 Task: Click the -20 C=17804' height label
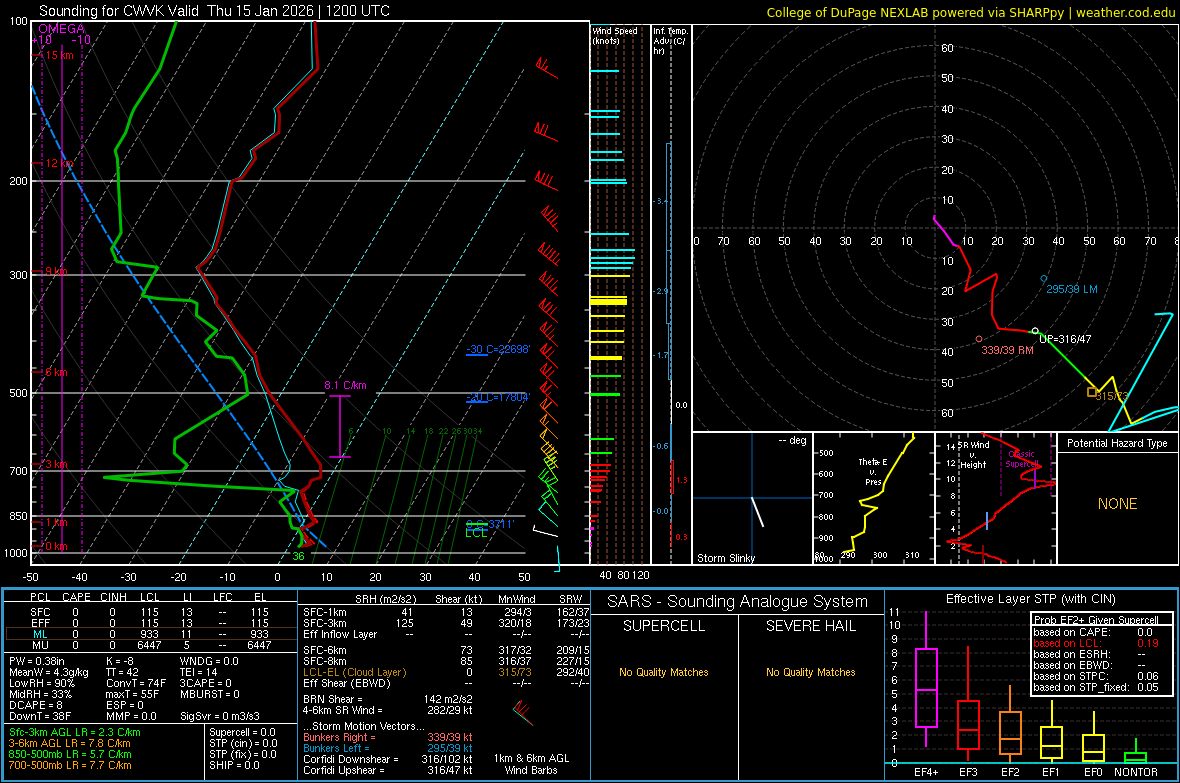point(498,397)
